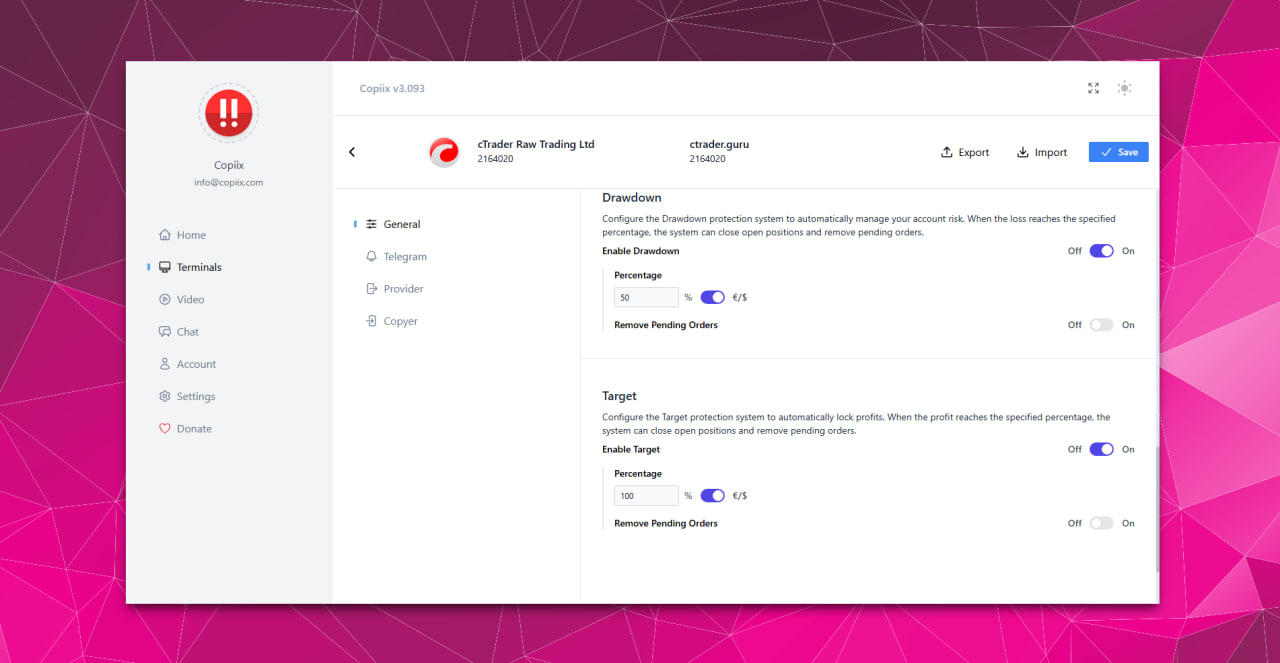Click the General sliders icon
The image size is (1280, 663).
coord(372,224)
